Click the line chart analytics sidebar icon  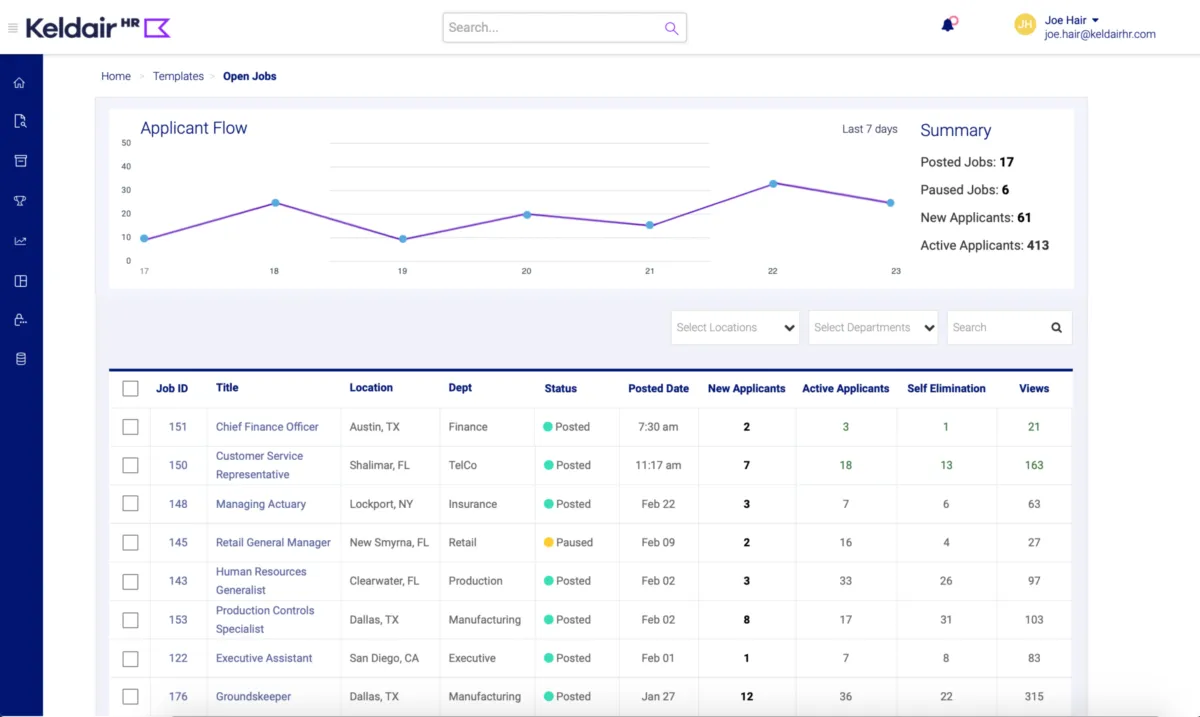point(20,241)
